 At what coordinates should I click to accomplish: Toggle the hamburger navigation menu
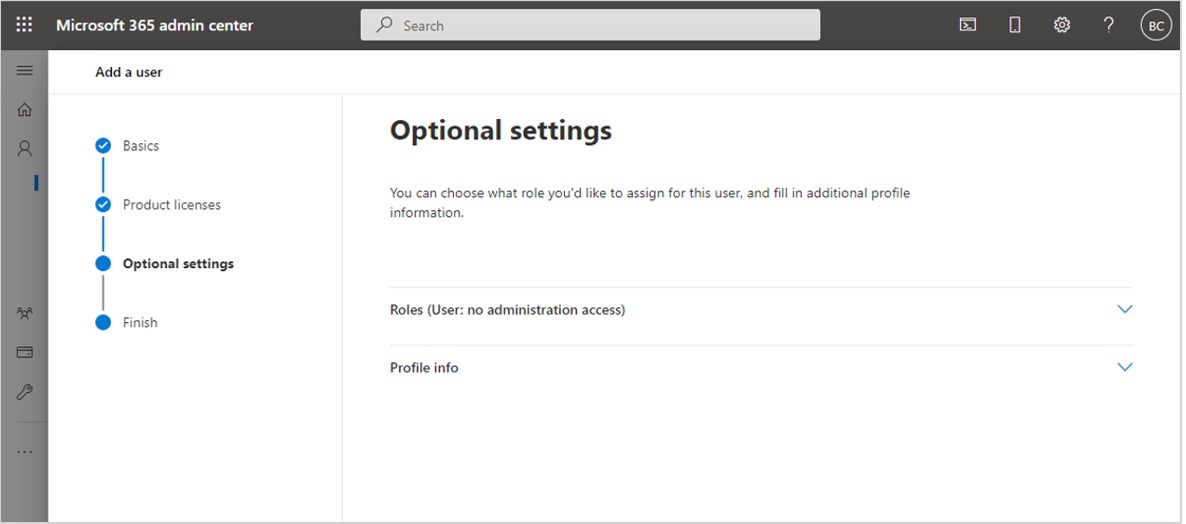tap(24, 70)
